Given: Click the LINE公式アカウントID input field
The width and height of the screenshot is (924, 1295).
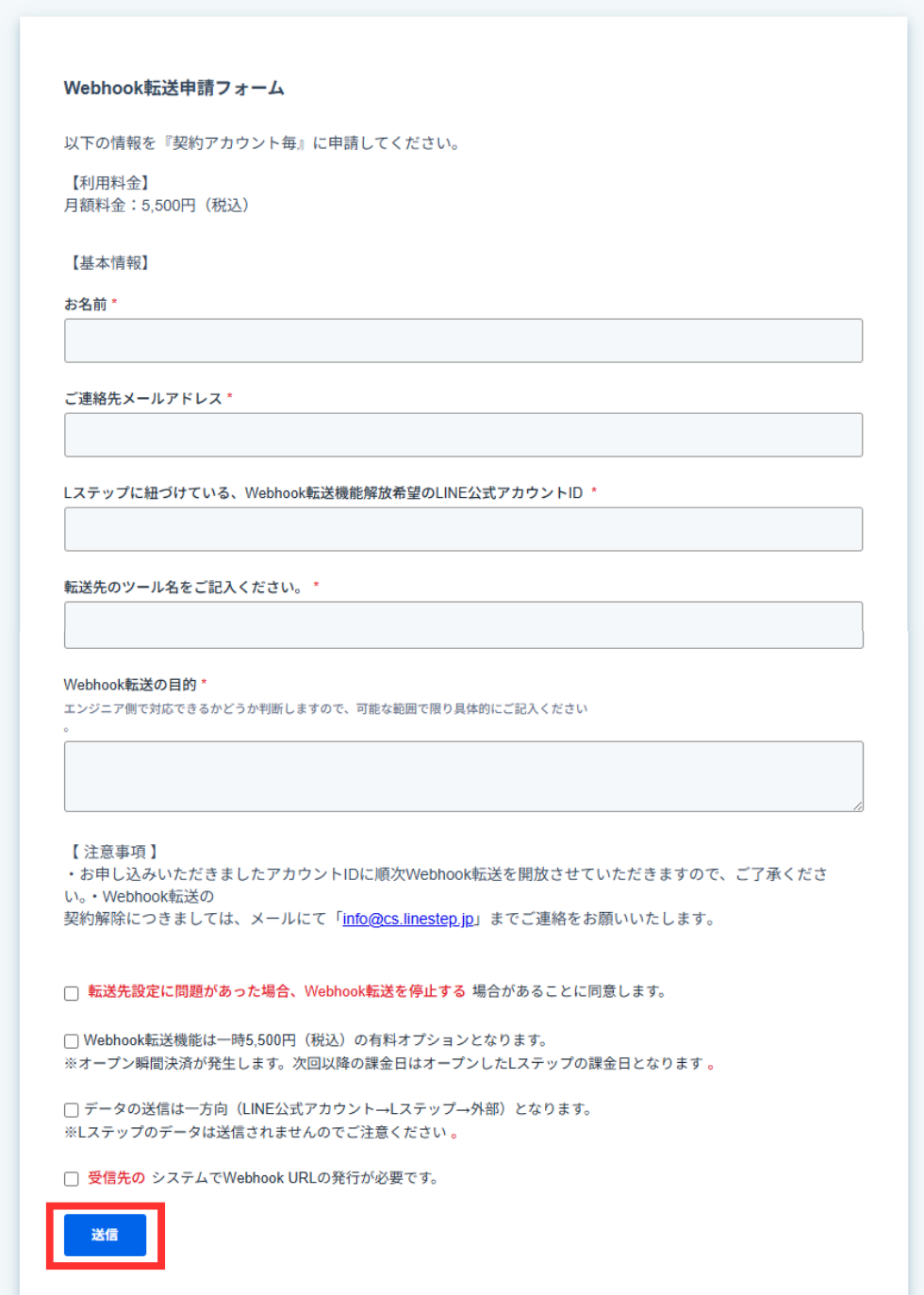Looking at the screenshot, I should (x=463, y=529).
